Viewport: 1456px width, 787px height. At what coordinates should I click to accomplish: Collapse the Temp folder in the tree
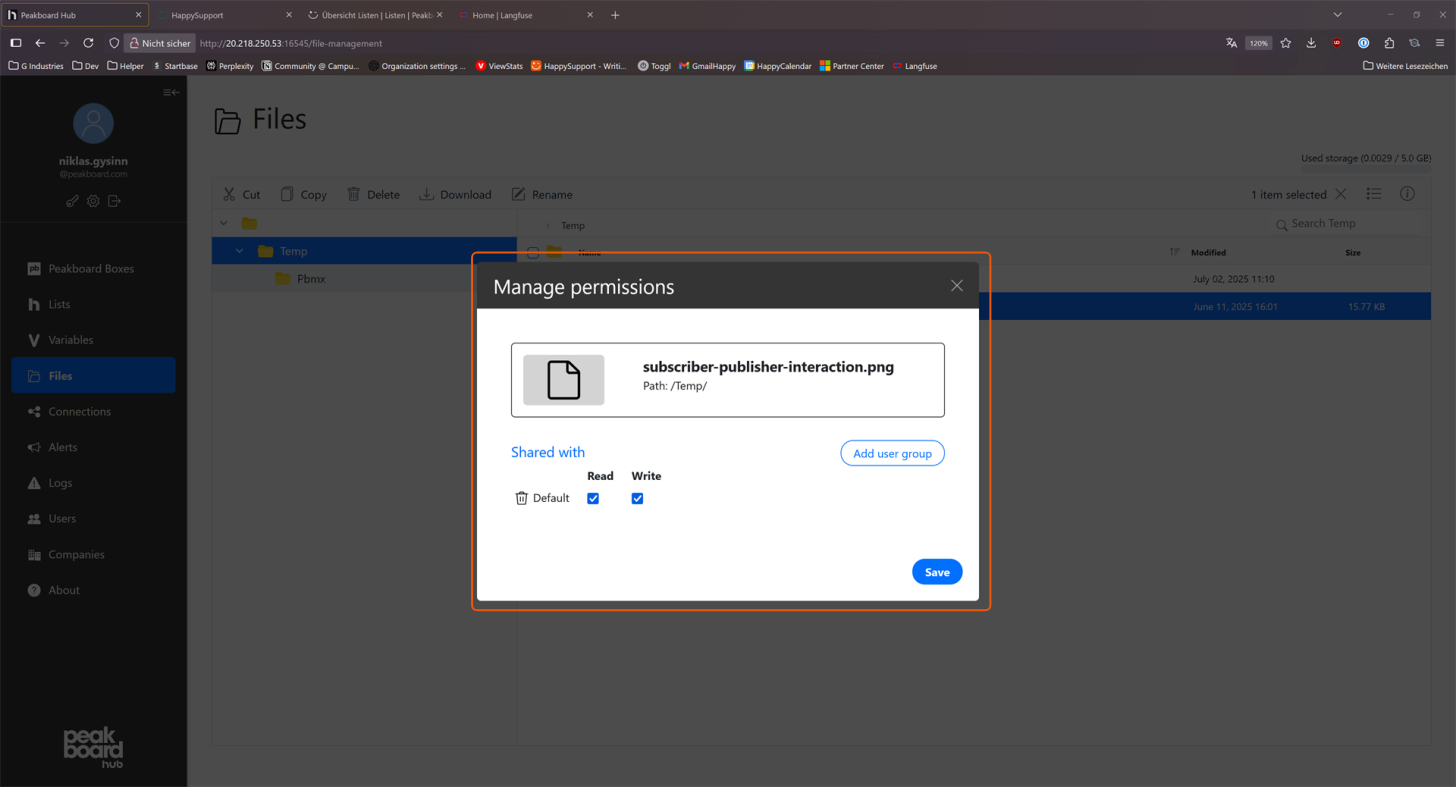239,251
